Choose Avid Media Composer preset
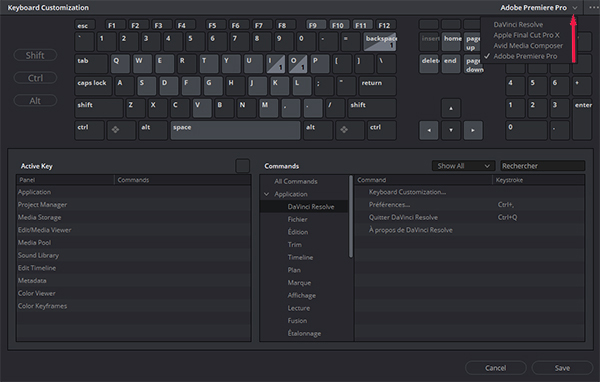Screen dimensions: 600x382 [x=528, y=46]
